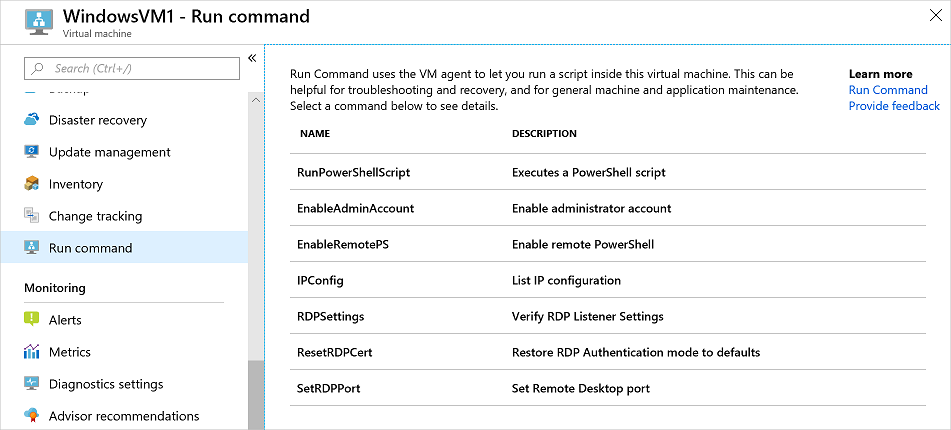Click the Change tracking icon
Image resolution: width=951 pixels, height=430 pixels.
point(31,216)
